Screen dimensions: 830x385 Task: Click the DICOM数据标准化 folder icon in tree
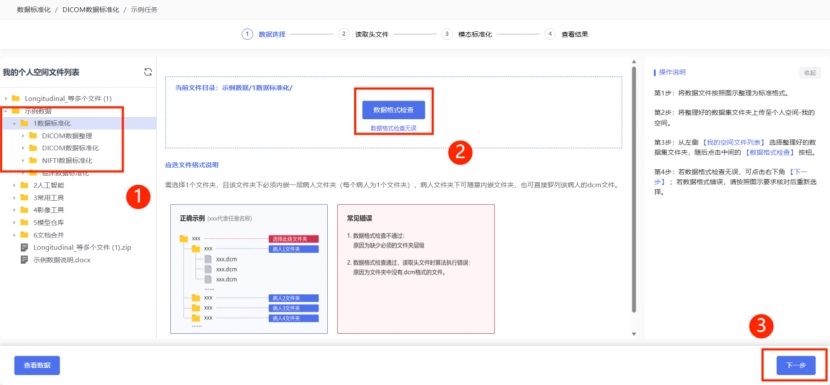[32, 148]
